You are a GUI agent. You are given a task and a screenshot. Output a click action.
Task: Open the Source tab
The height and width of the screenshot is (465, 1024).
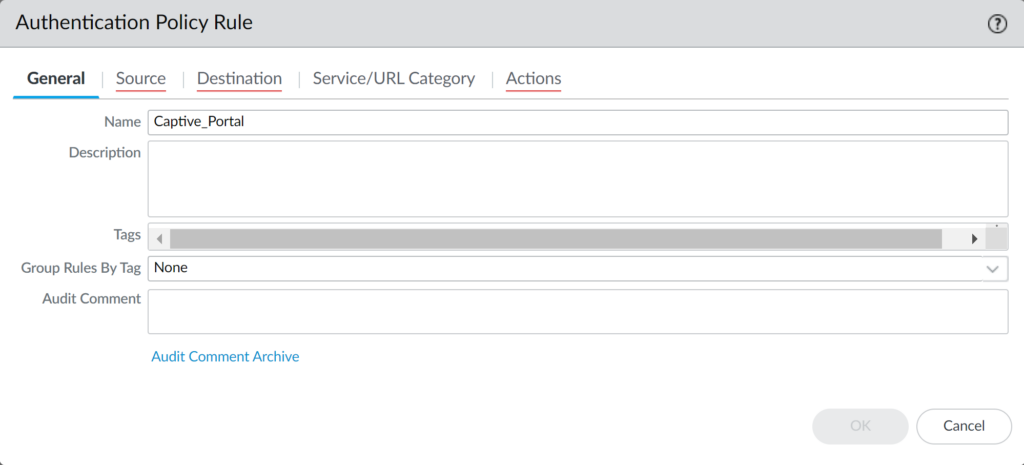pyautogui.click(x=141, y=78)
